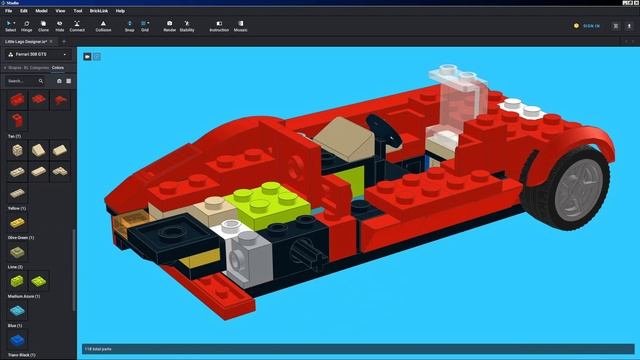Select the tan textured brick thumbnail
This screenshot has height=360, width=640.
point(17,151)
